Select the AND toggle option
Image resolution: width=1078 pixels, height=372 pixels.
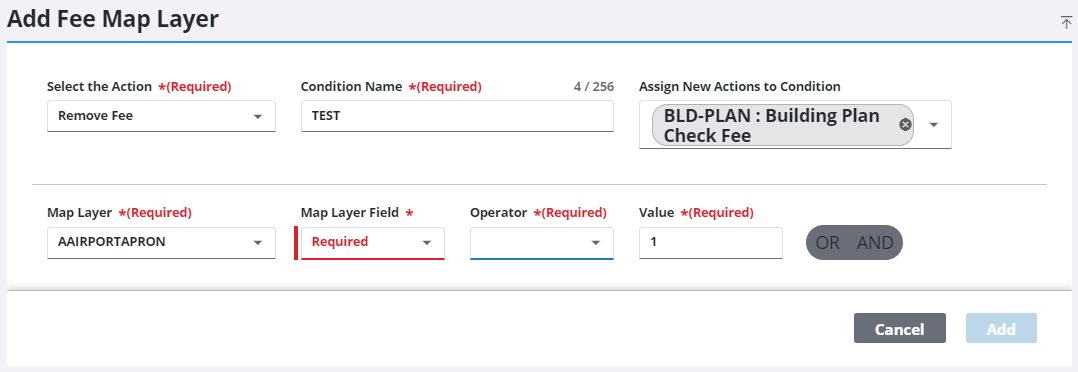coord(875,243)
